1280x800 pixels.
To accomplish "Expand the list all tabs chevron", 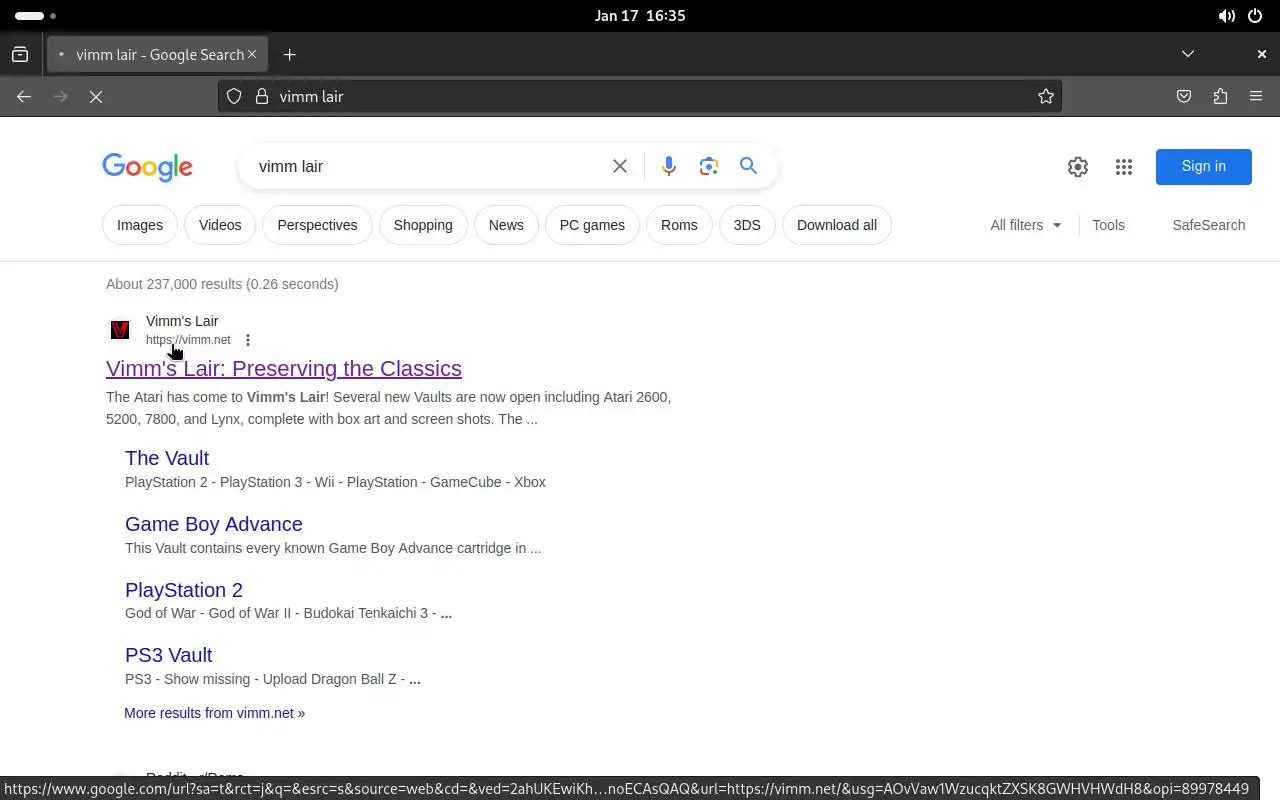I will pyautogui.click(x=1188, y=54).
